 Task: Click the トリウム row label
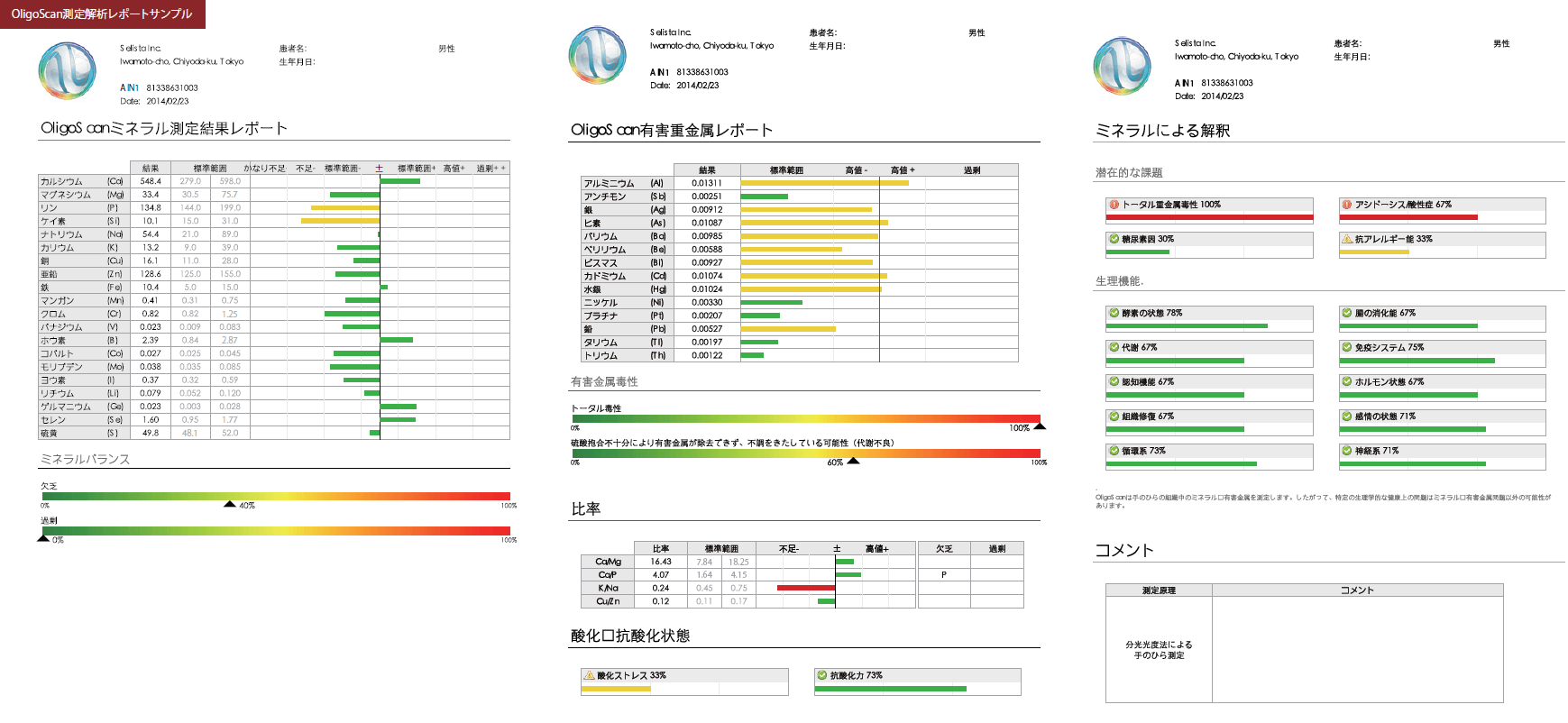point(601,355)
